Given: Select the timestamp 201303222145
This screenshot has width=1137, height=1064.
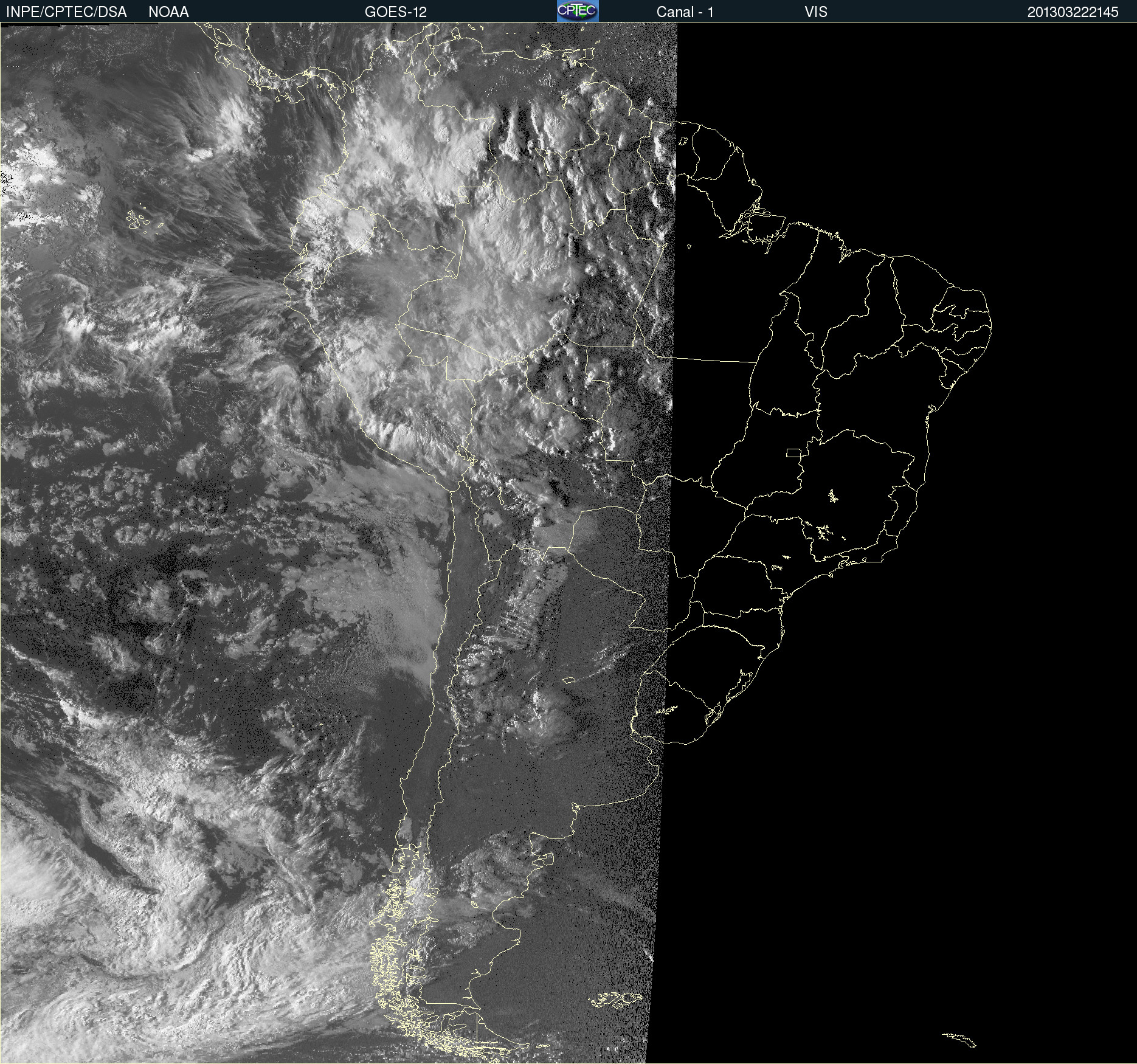Looking at the screenshot, I should point(1073,12).
